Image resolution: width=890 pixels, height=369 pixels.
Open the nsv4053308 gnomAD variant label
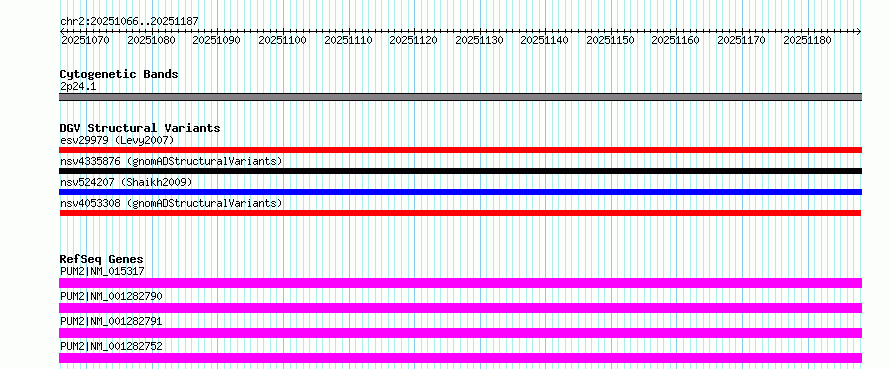pos(171,203)
